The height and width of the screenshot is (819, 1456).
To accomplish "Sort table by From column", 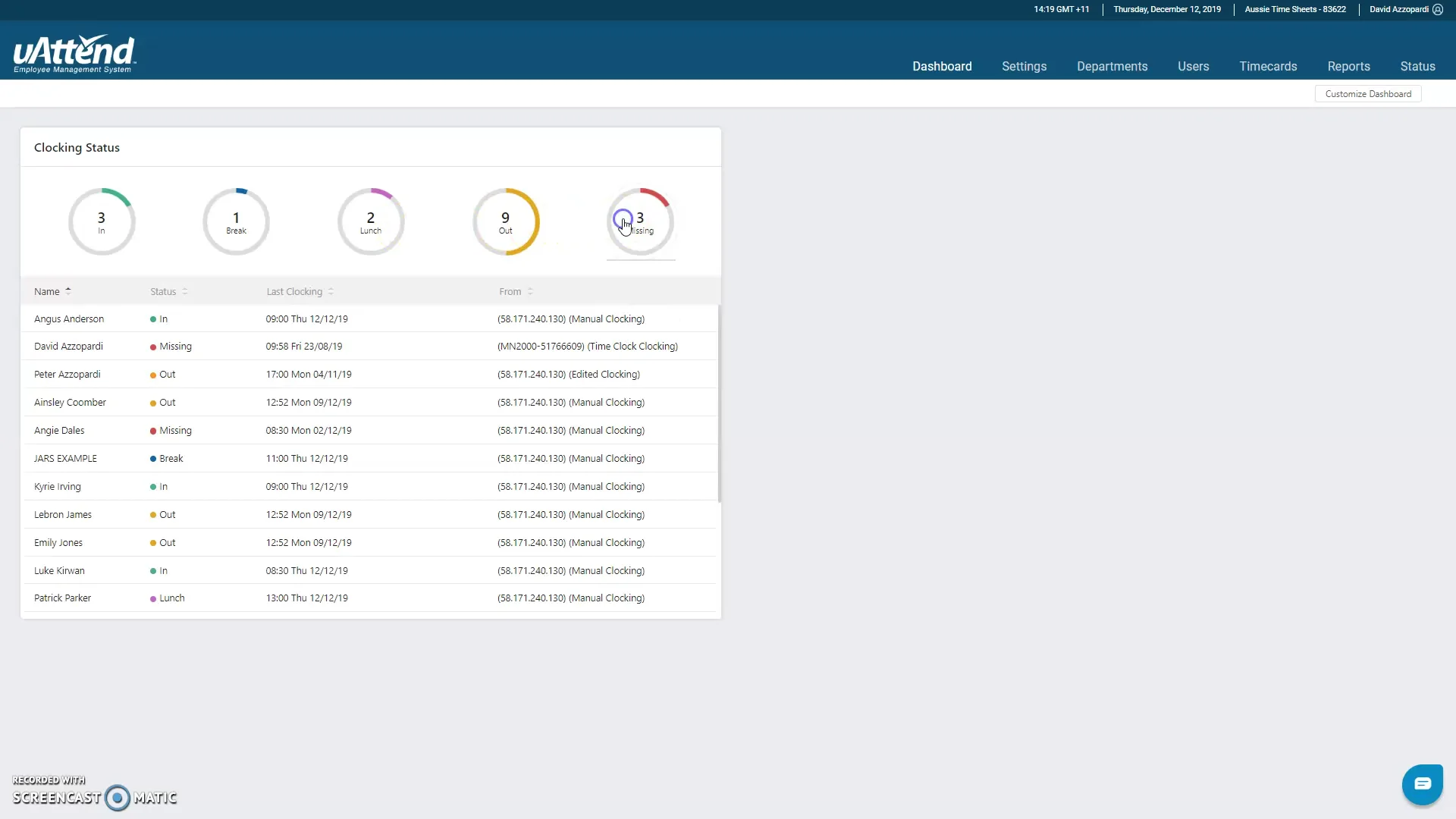I will click(516, 291).
